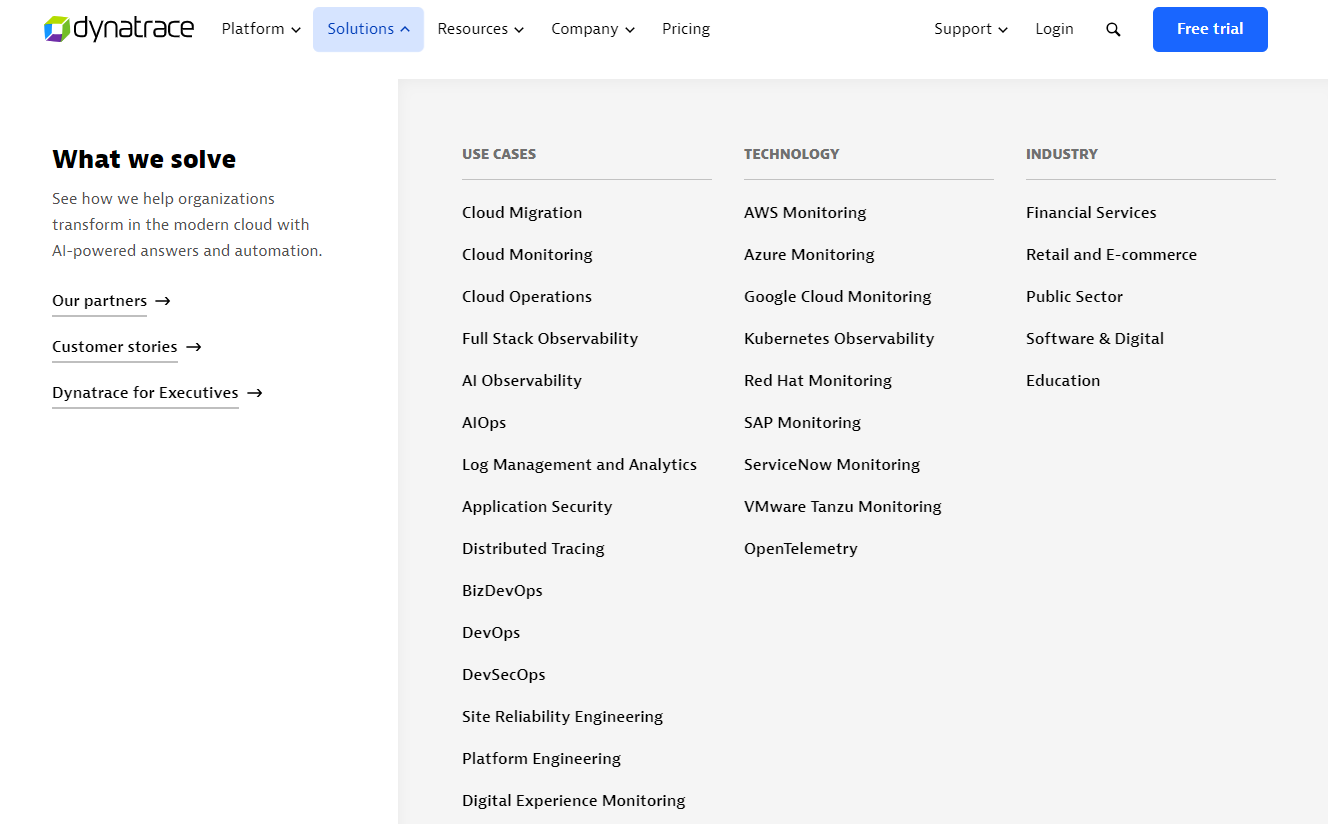Image resolution: width=1328 pixels, height=824 pixels.
Task: Collapse the Solutions dropdown menu
Action: tap(368, 29)
